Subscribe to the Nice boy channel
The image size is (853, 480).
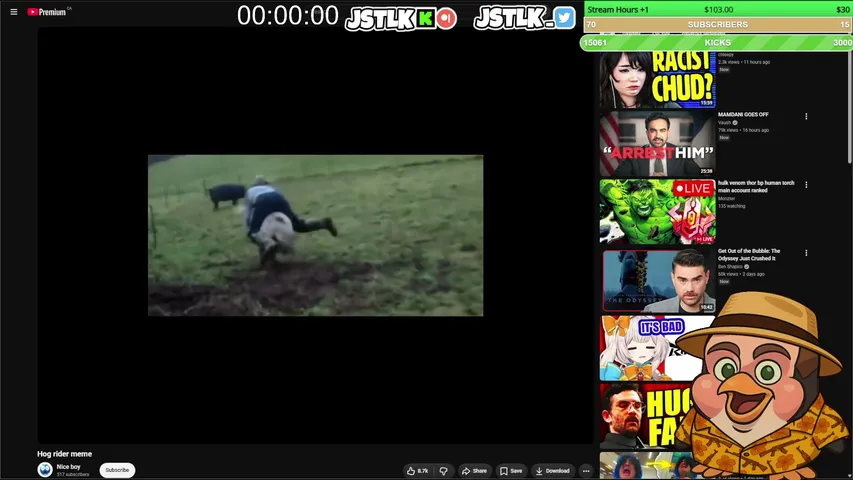(117, 470)
